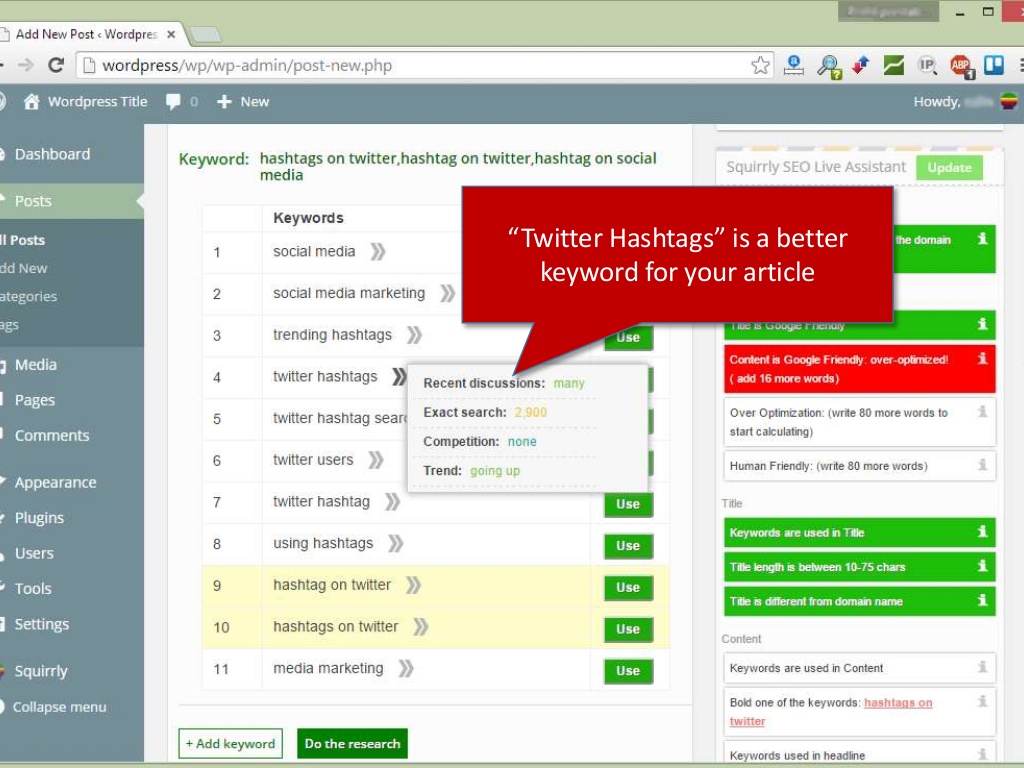Reload the page with the refresh icon
This screenshot has height=768, width=1024.
click(56, 65)
